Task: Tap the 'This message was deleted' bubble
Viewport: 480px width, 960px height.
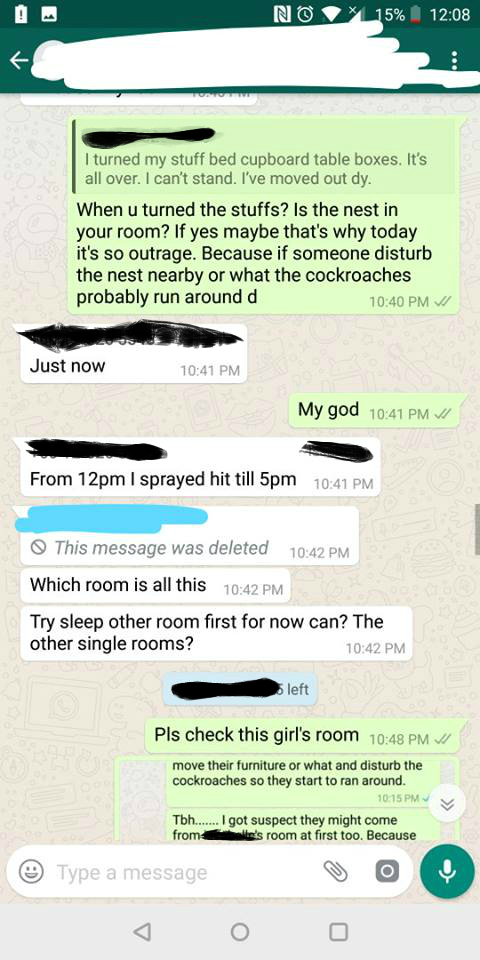Action: pyautogui.click(x=189, y=535)
